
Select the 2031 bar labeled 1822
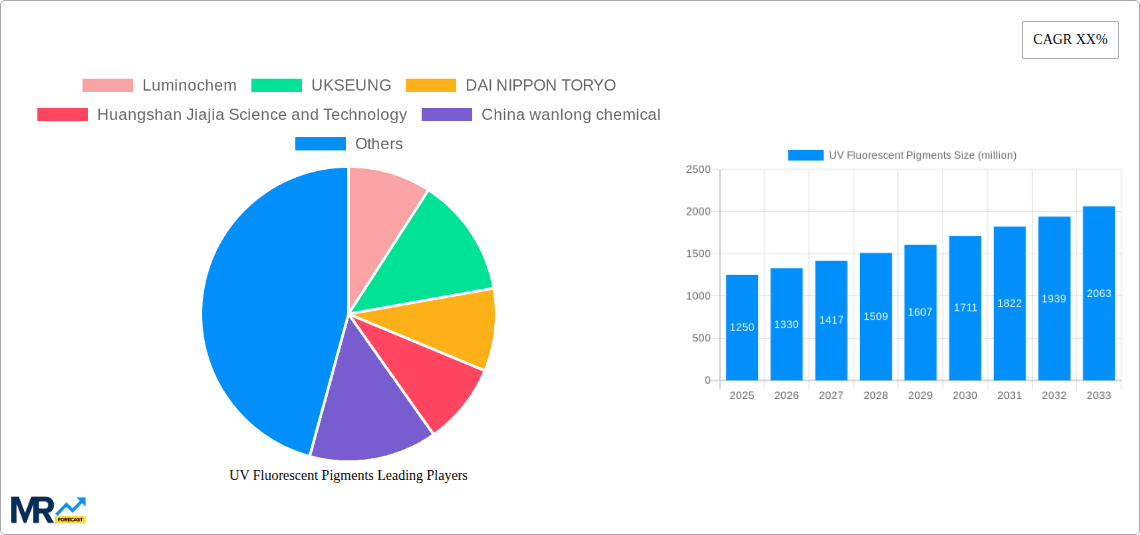pos(1009,304)
